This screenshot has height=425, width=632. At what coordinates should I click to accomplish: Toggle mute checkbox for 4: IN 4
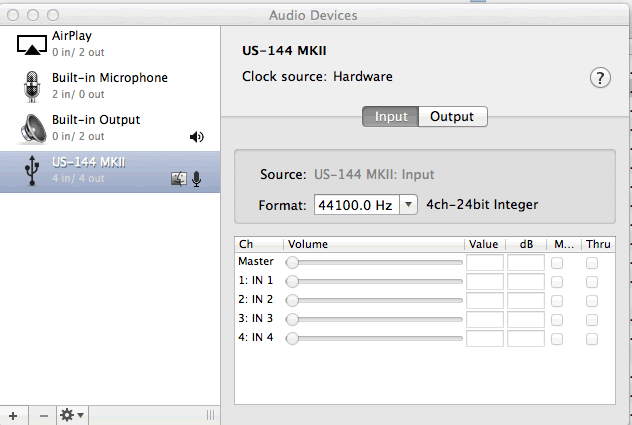557,339
